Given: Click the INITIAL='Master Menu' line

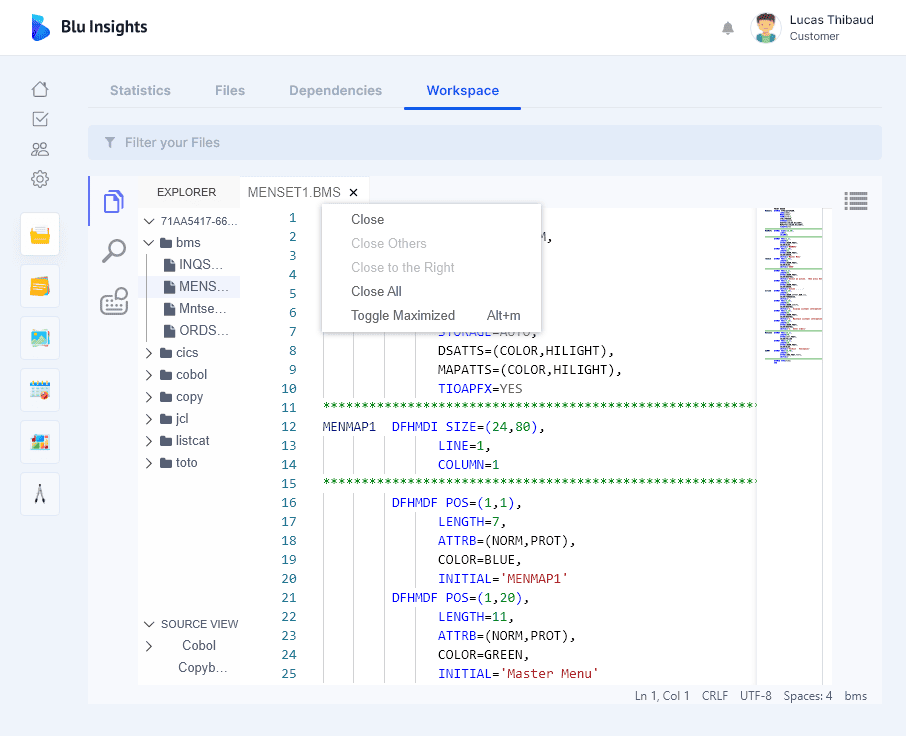Looking at the screenshot, I should click(518, 674).
